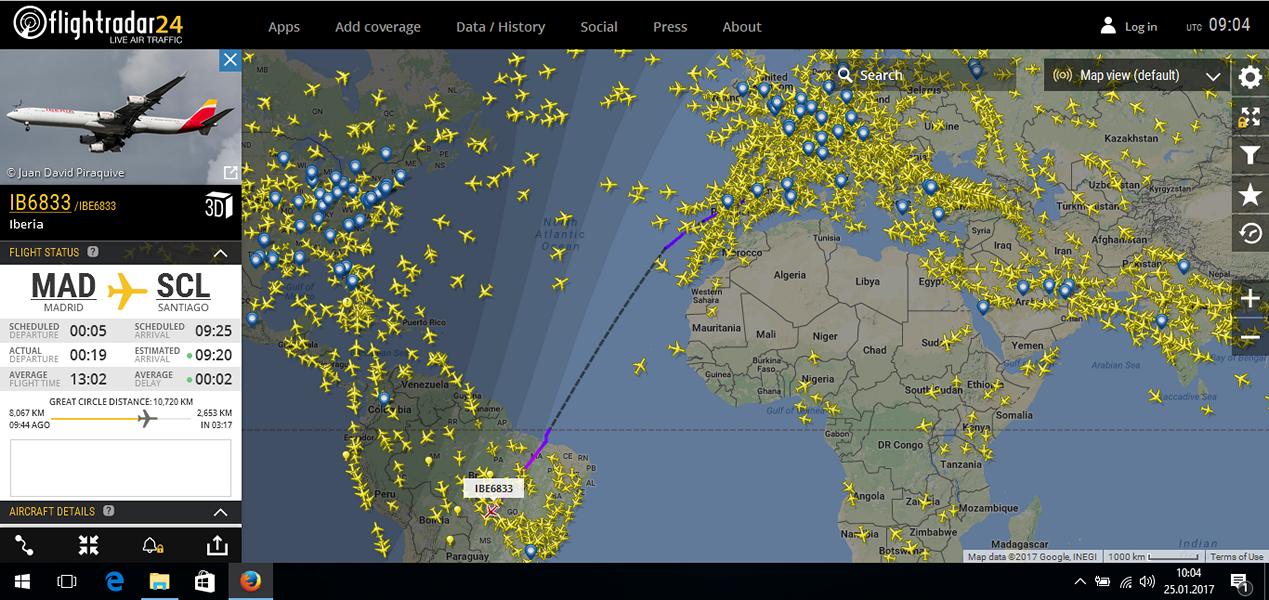This screenshot has height=600, width=1269.
Task: Click Flight Status help question mark
Action: [93, 253]
